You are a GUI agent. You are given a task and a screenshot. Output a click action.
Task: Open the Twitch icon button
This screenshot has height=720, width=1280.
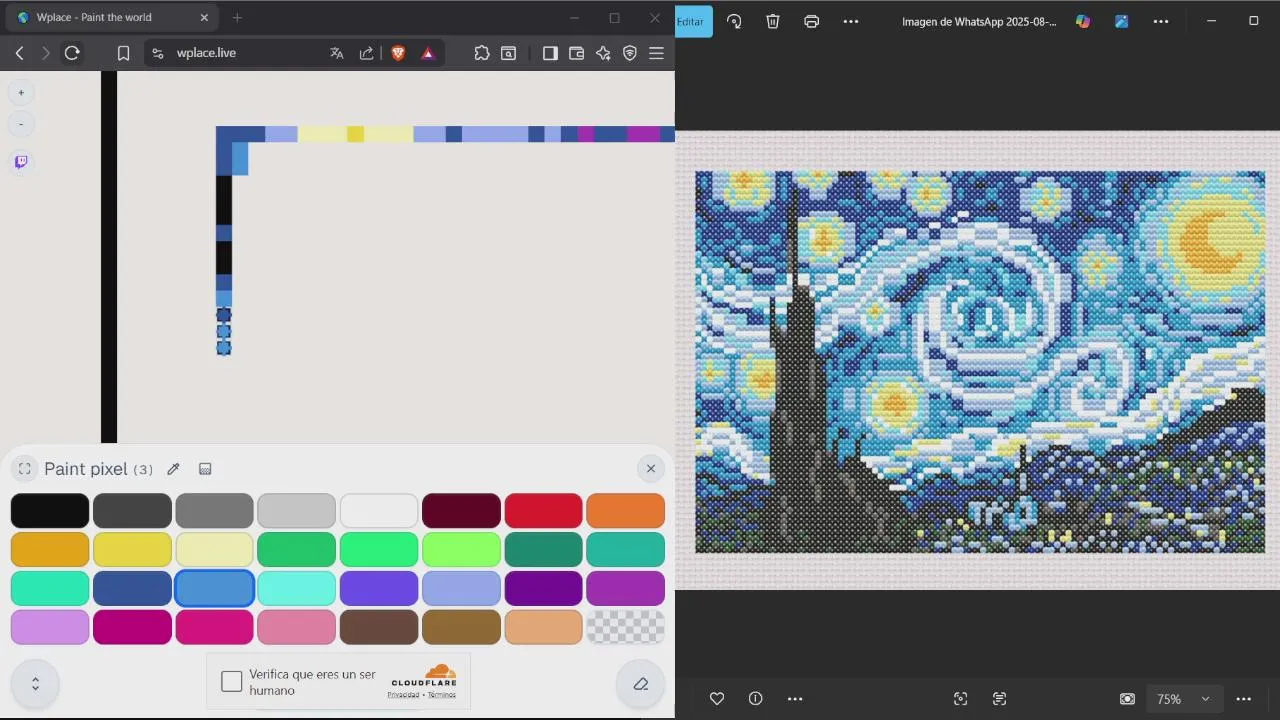point(21,161)
